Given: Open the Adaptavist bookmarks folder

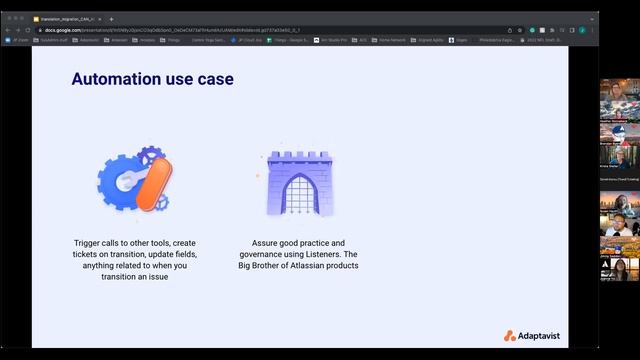Looking at the screenshot, I should 86,40.
